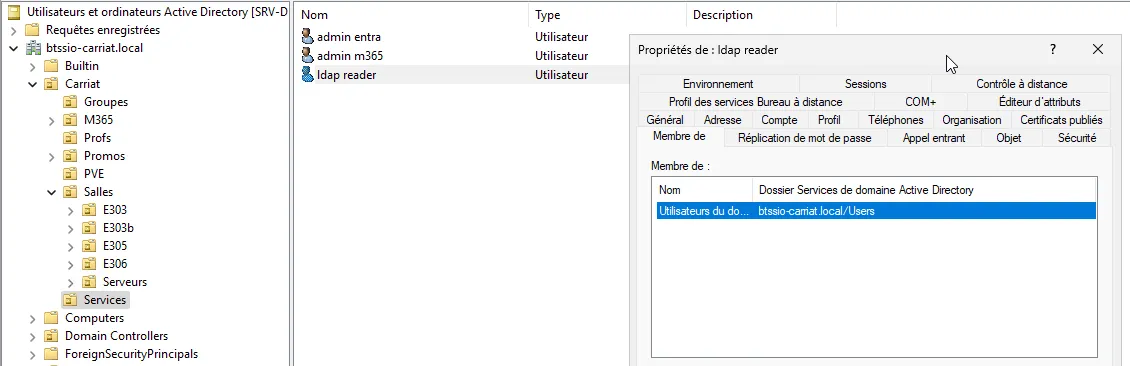
Task: Select the Utilisateurs du domaine group entry
Action: 876,211
